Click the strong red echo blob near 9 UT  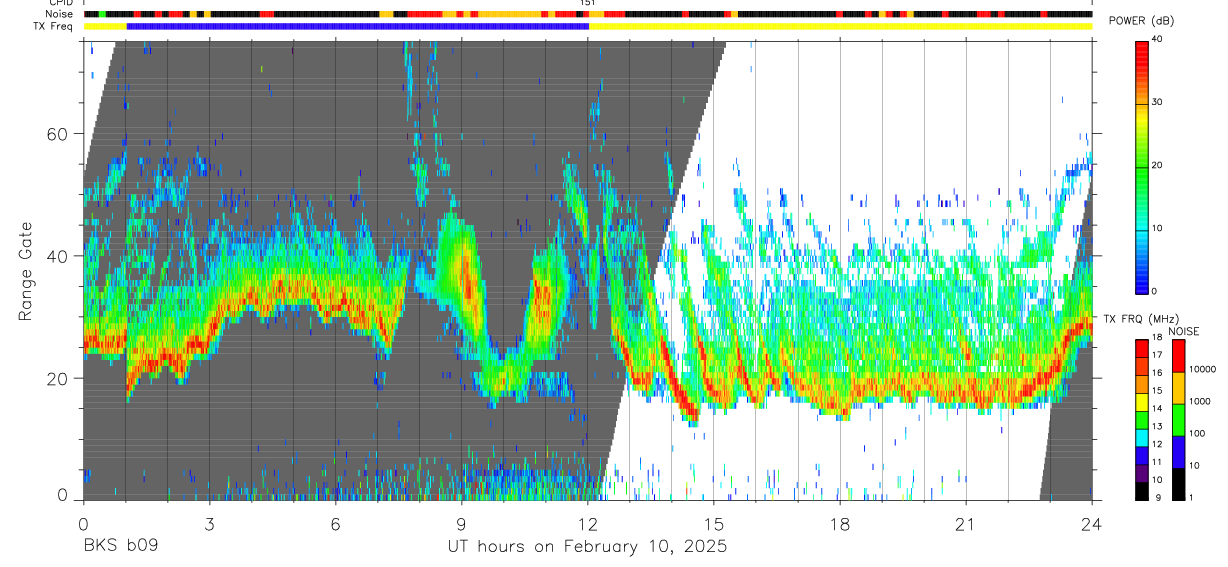465,275
